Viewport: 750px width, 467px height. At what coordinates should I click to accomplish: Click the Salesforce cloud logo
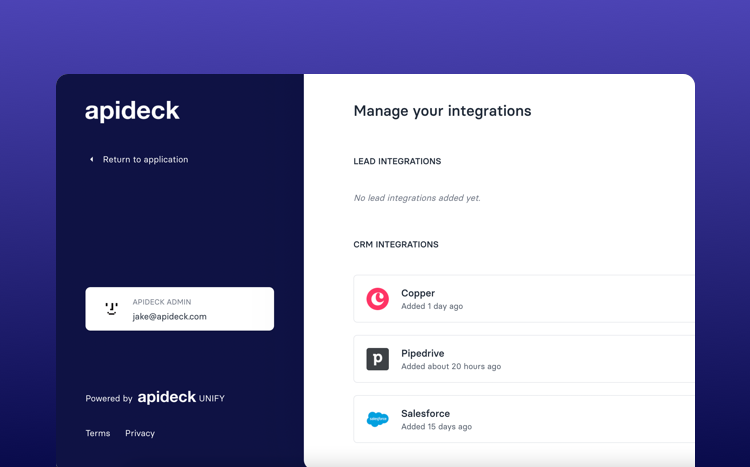[x=377, y=419]
